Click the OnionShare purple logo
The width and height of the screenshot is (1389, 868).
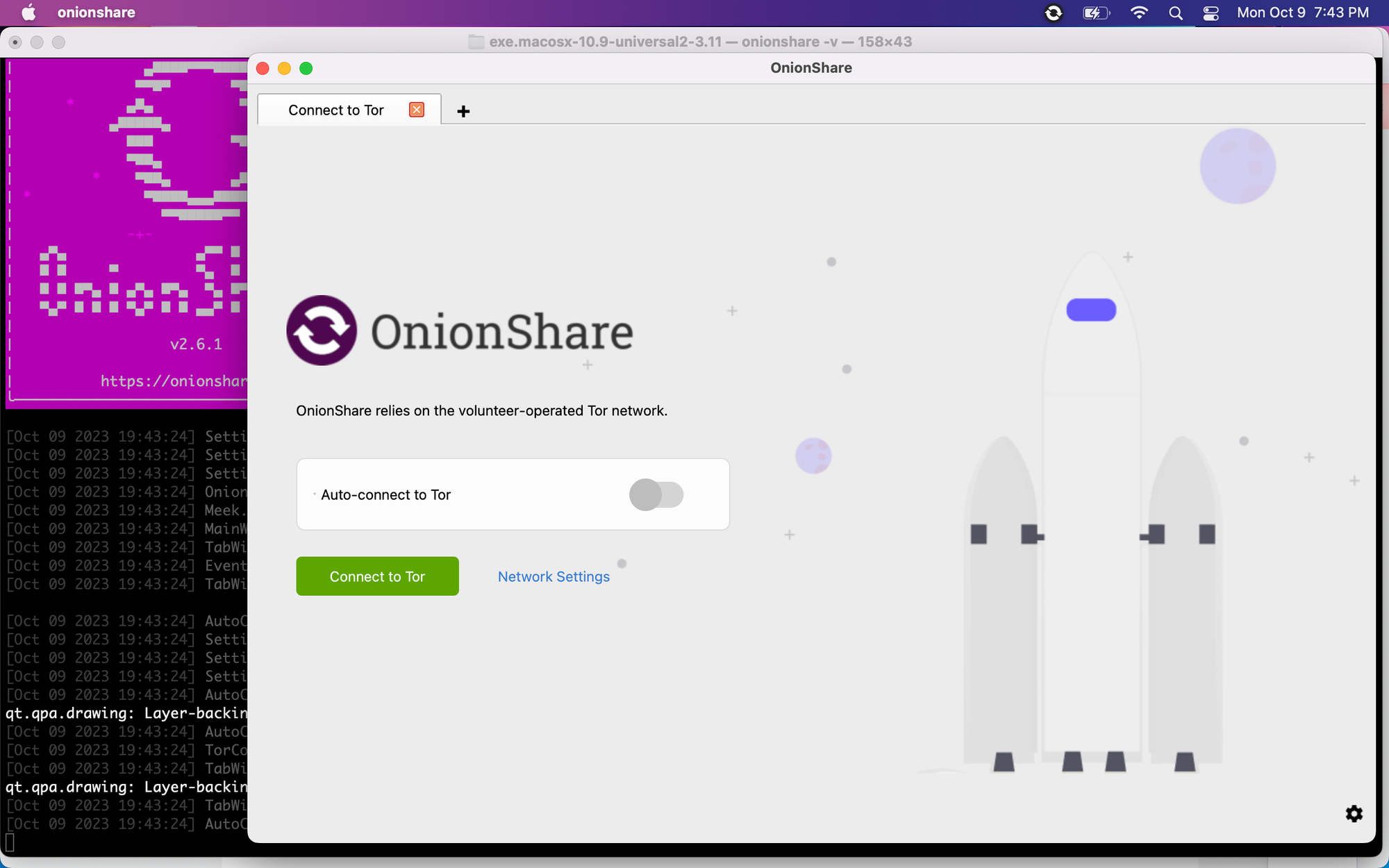point(322,331)
